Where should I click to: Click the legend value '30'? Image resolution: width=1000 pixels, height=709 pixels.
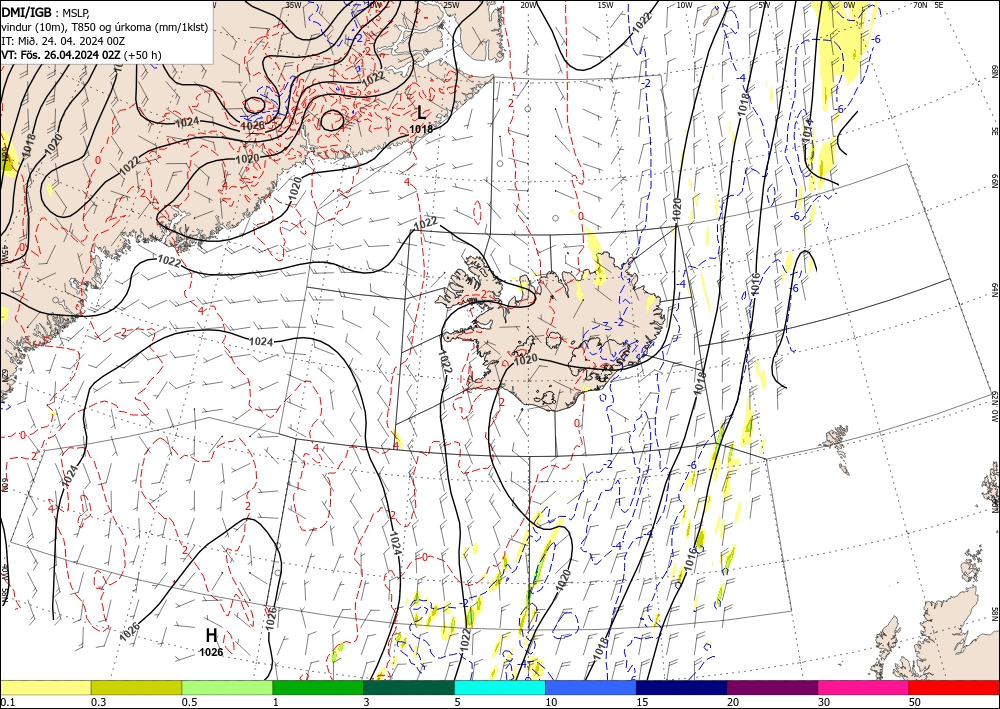824,702
